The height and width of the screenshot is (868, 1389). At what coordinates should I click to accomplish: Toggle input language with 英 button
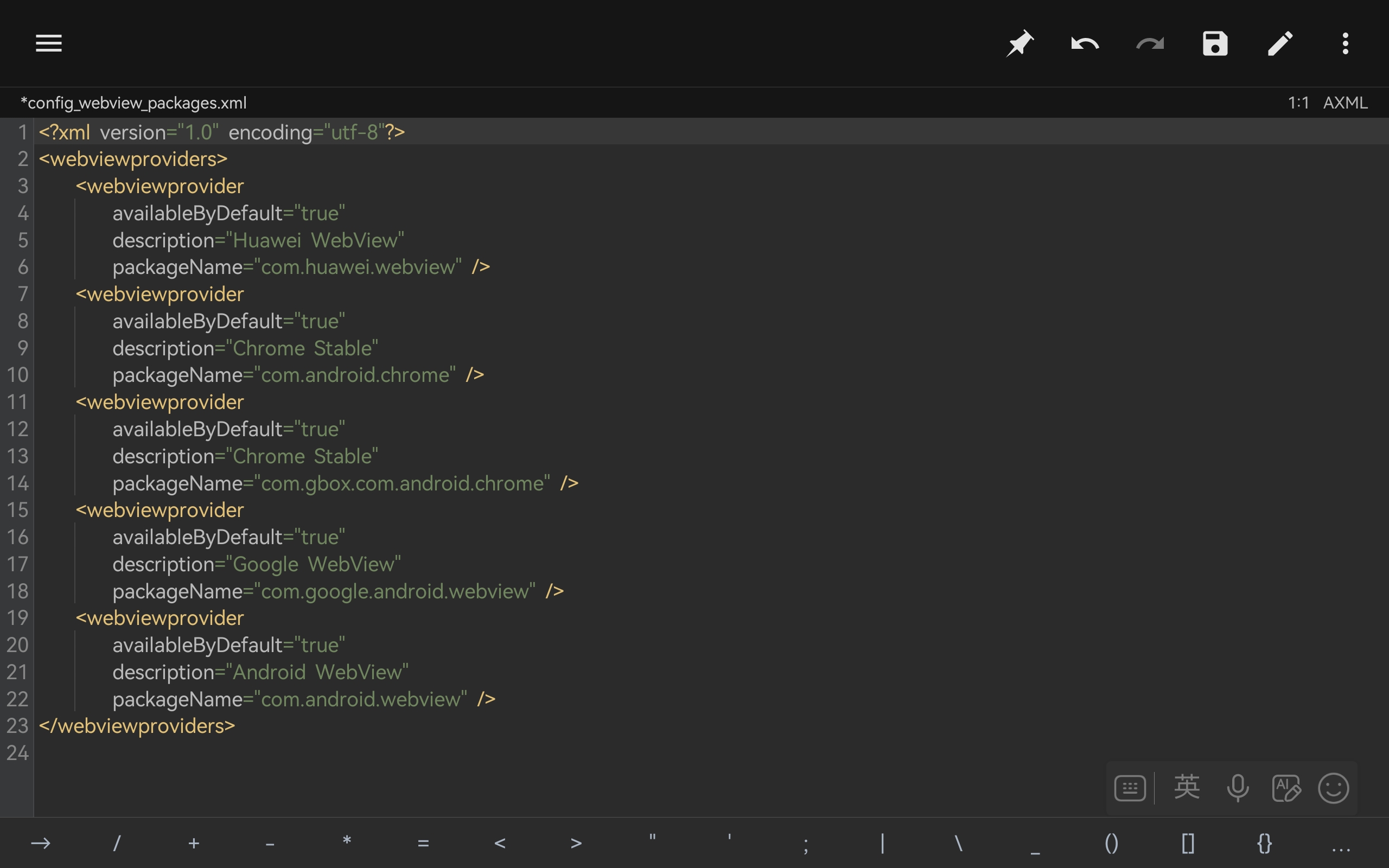(x=1187, y=787)
